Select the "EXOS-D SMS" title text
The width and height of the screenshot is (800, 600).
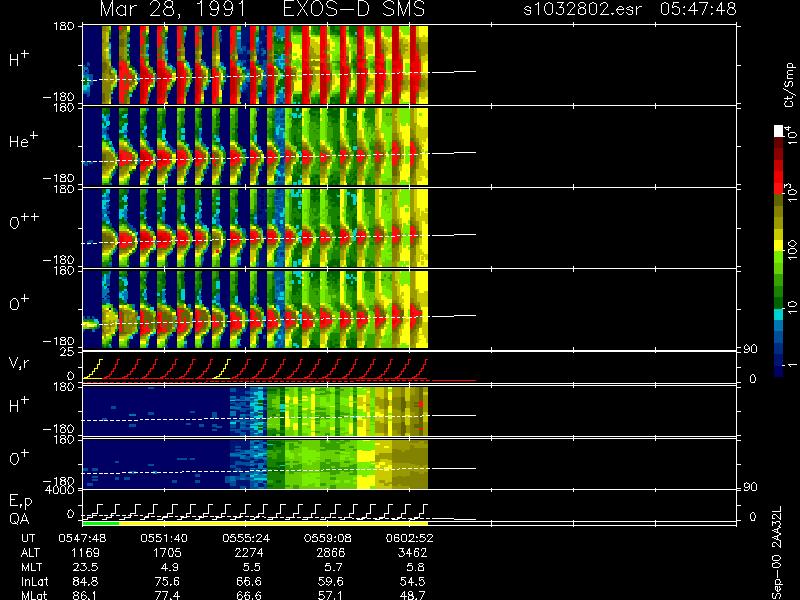[x=354, y=9]
